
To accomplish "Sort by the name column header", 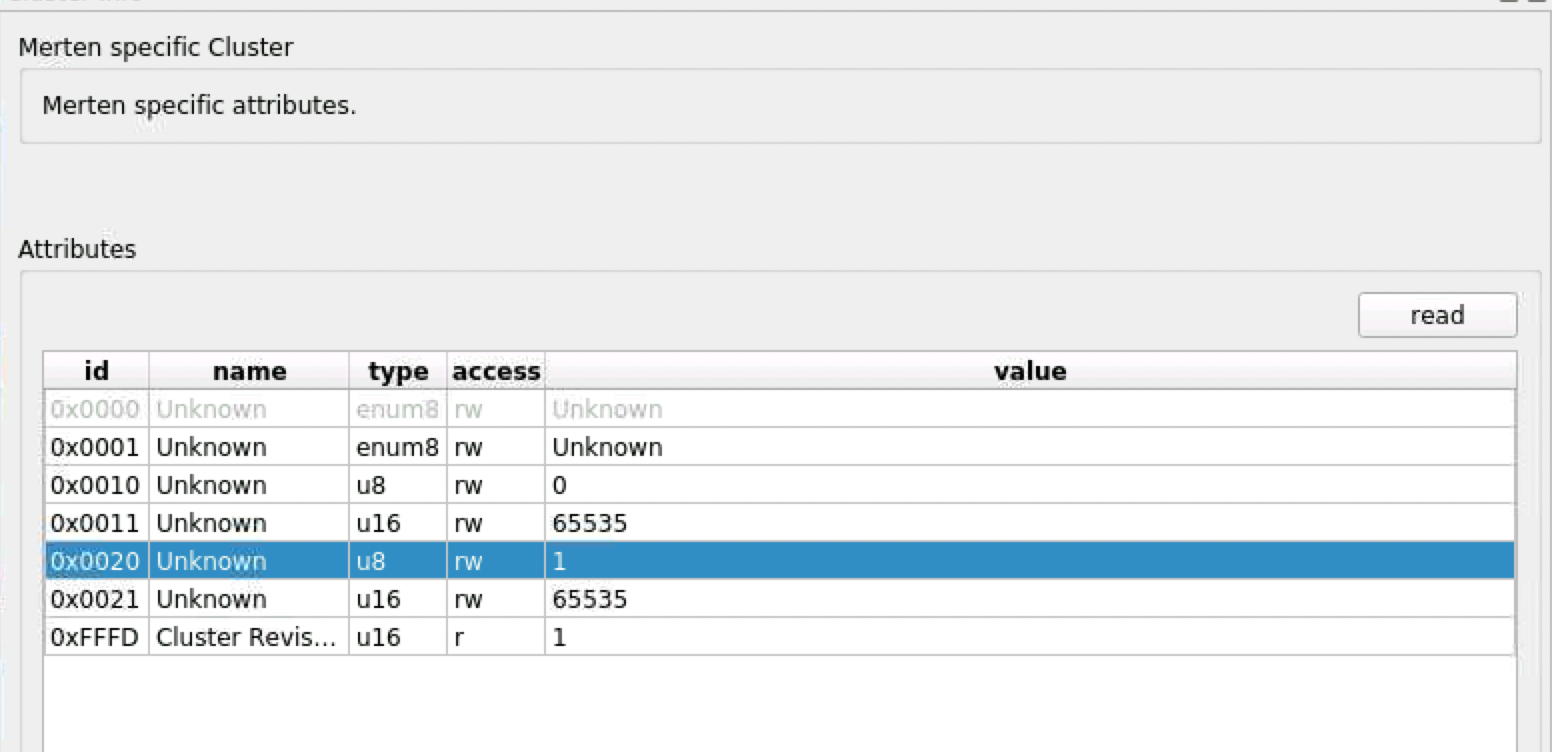I will pos(249,372).
